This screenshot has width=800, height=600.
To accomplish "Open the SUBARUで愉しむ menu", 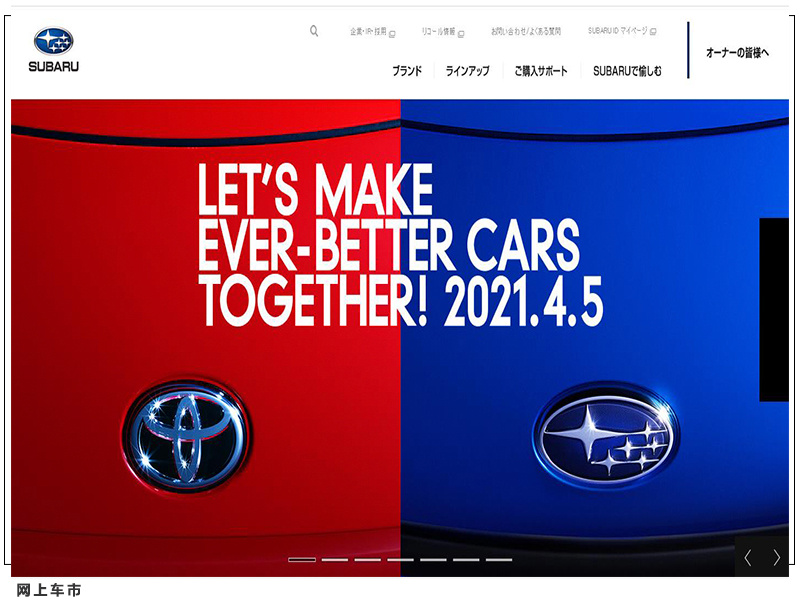I will click(627, 71).
